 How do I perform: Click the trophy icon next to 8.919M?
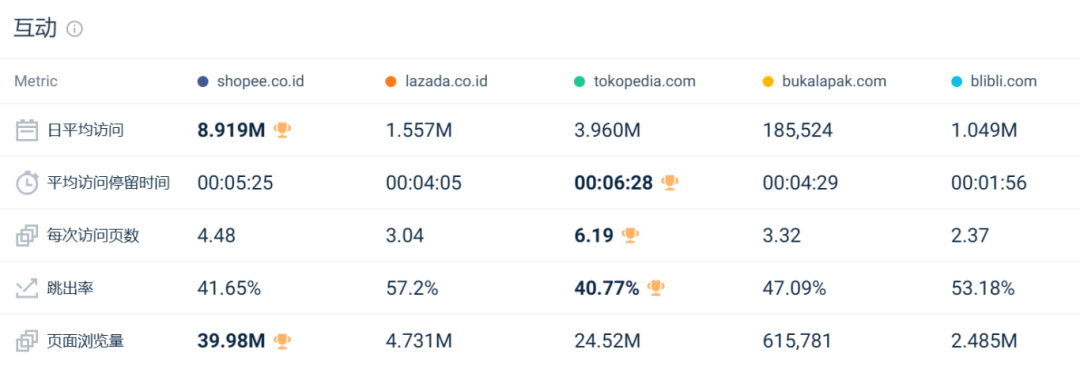click(x=282, y=129)
